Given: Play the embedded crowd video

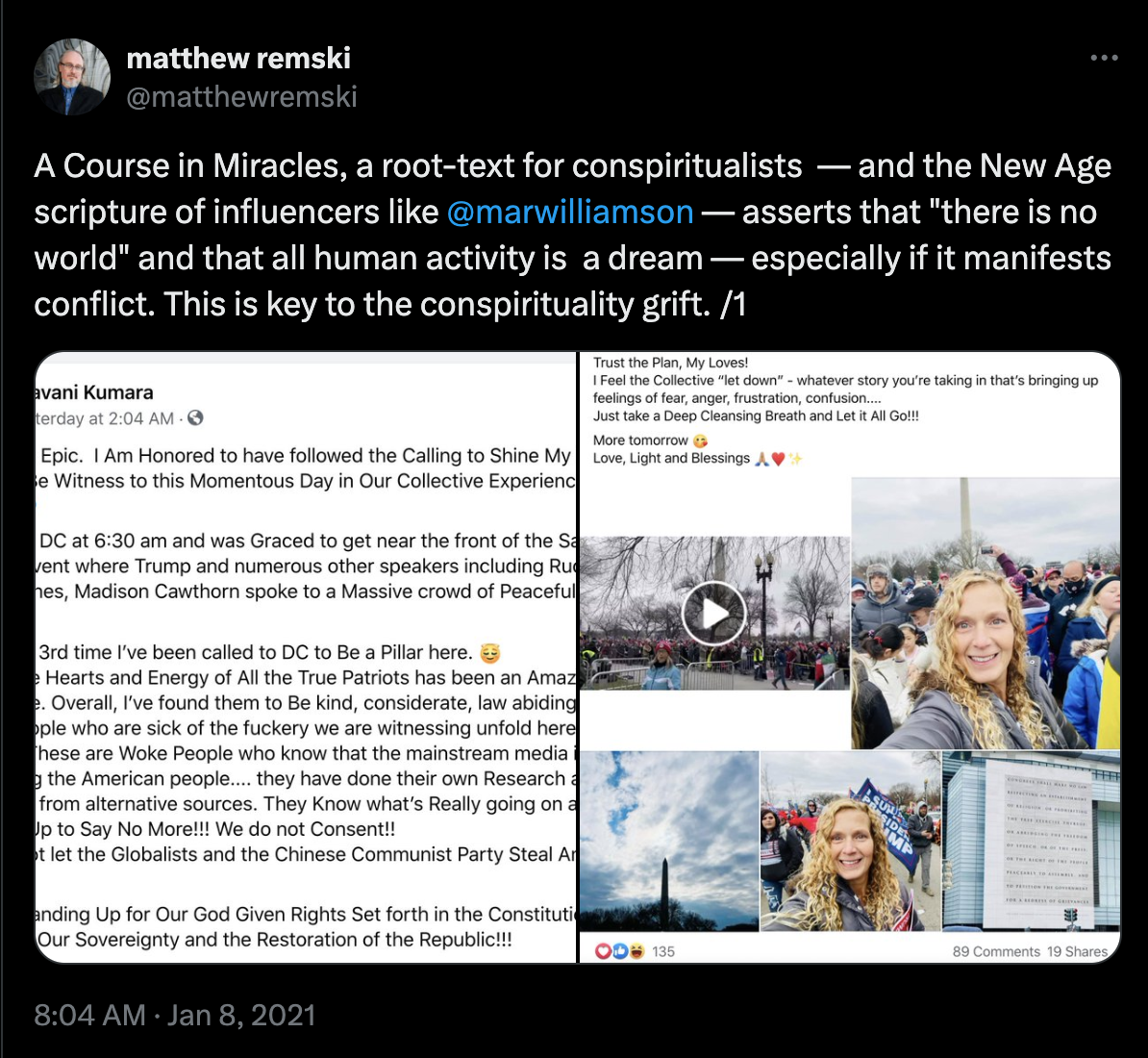Looking at the screenshot, I should (713, 614).
